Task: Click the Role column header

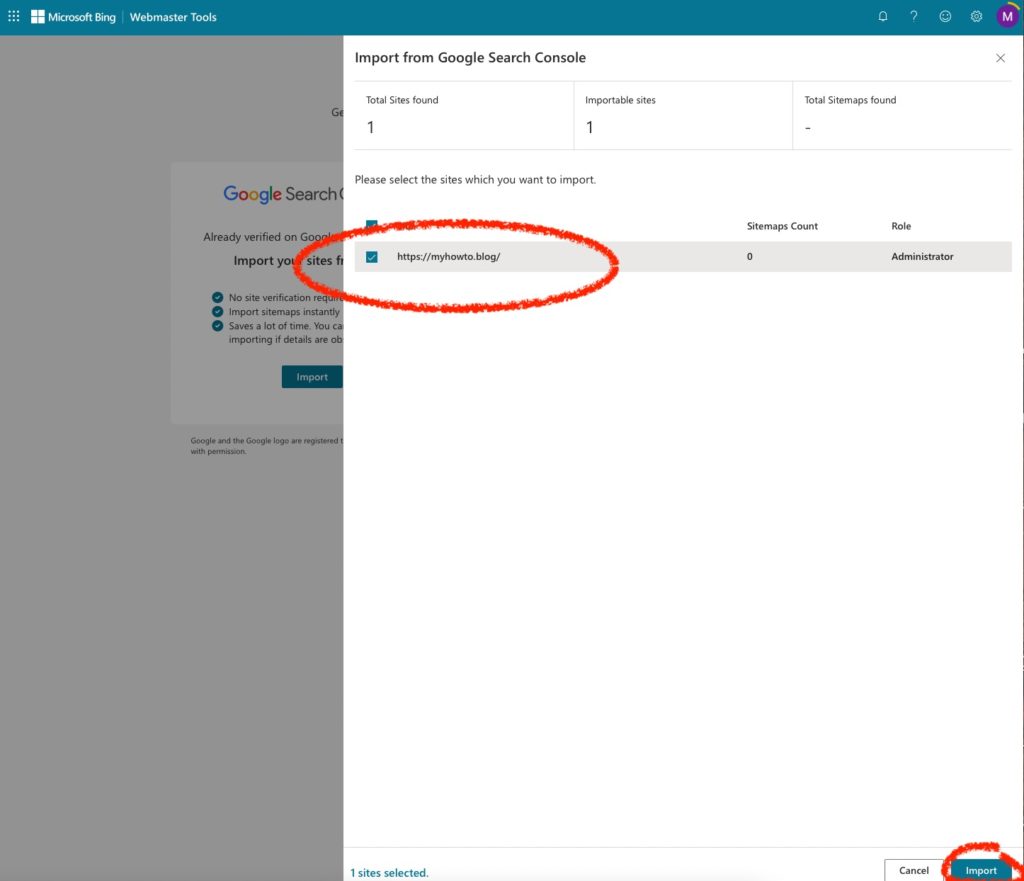Action: (x=901, y=226)
